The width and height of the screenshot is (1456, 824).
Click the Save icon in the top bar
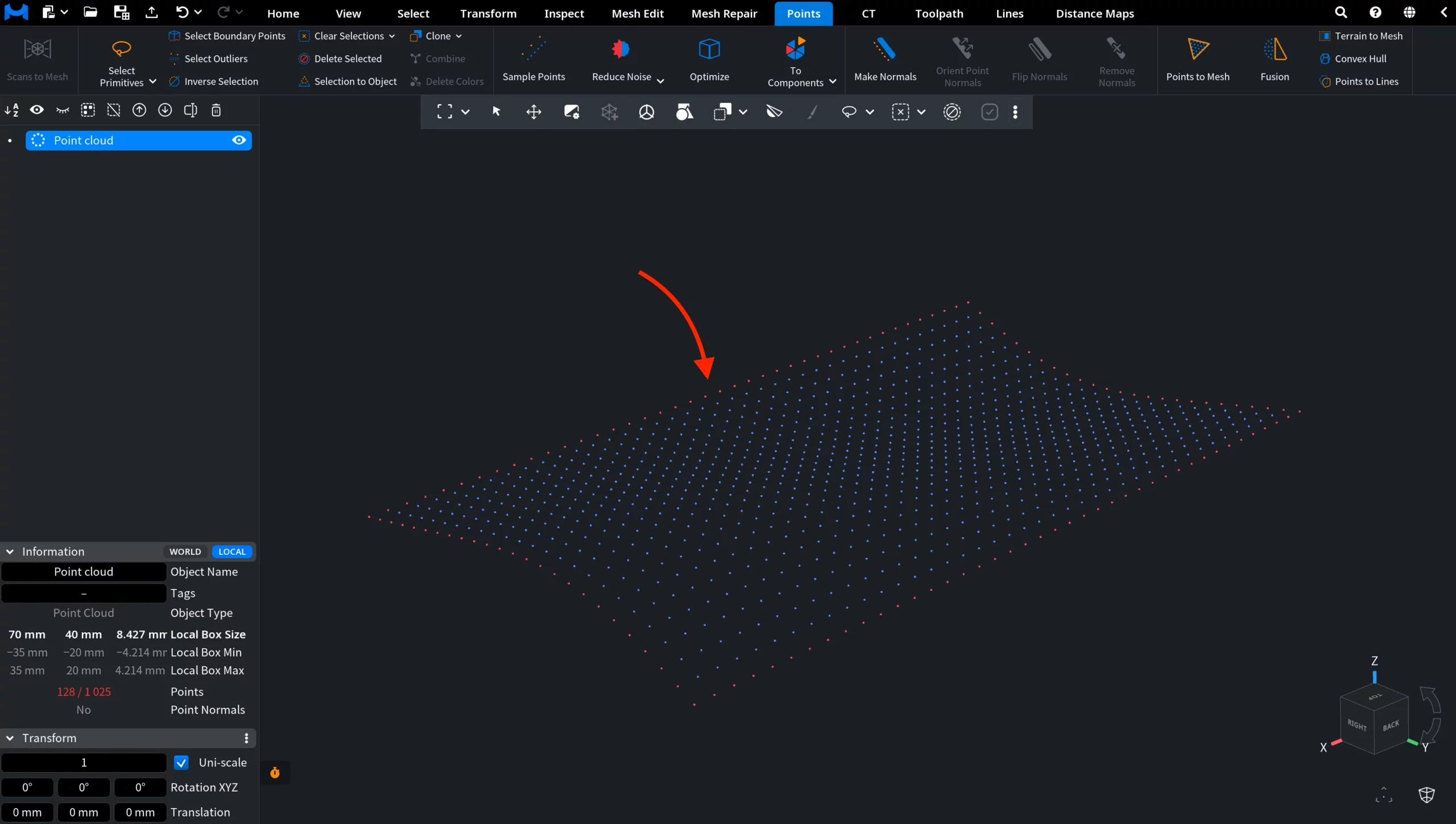tap(121, 13)
